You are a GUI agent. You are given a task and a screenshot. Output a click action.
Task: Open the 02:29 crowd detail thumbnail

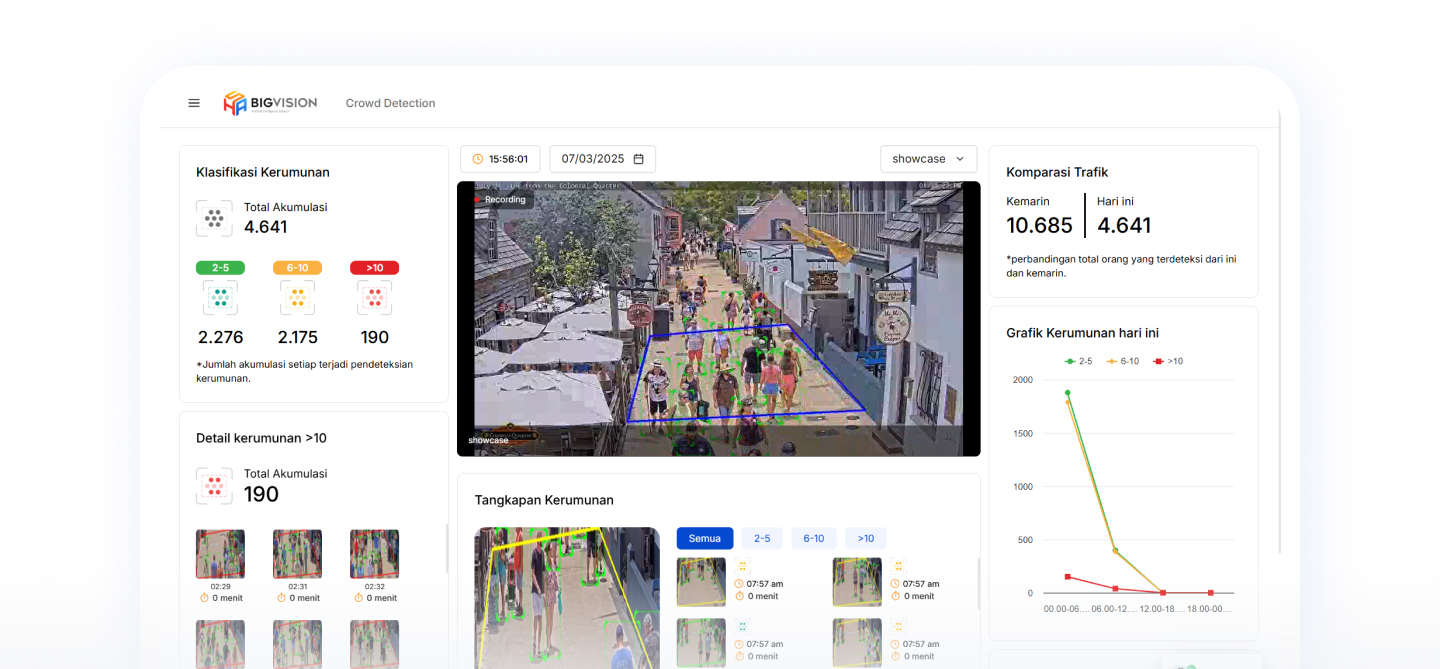click(x=220, y=555)
